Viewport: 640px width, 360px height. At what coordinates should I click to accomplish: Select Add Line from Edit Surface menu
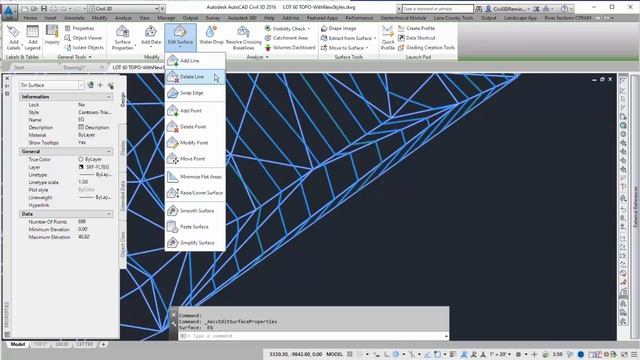point(195,60)
